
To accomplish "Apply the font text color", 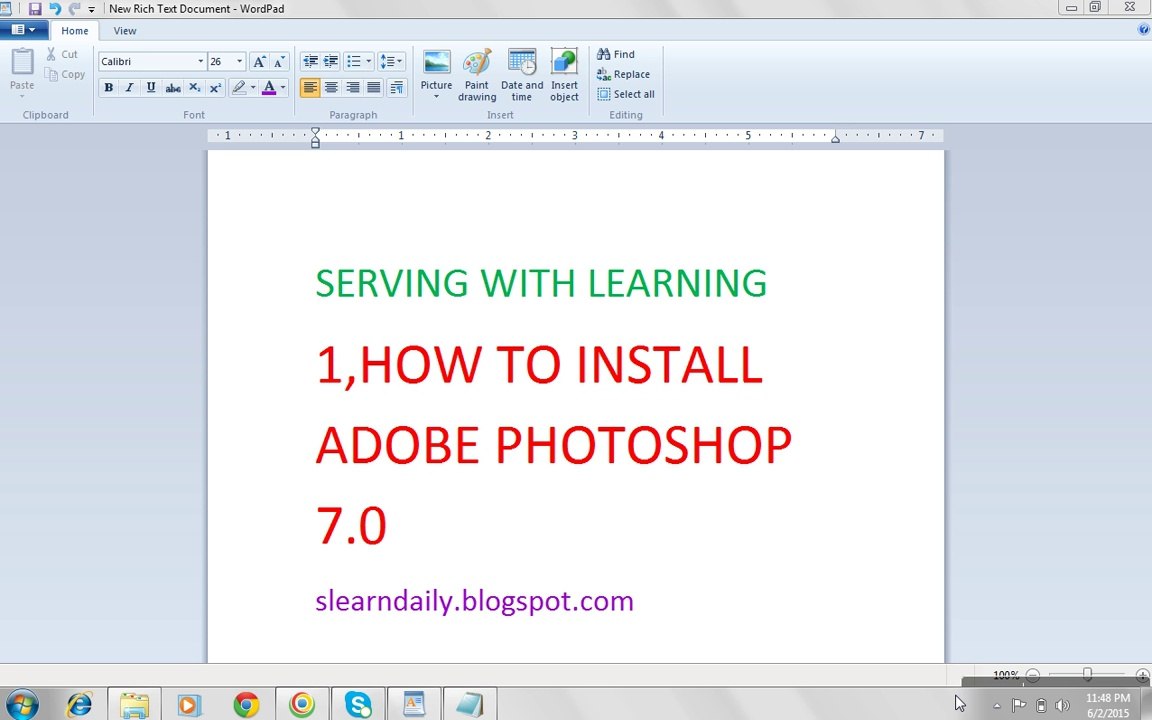I will pos(269,87).
